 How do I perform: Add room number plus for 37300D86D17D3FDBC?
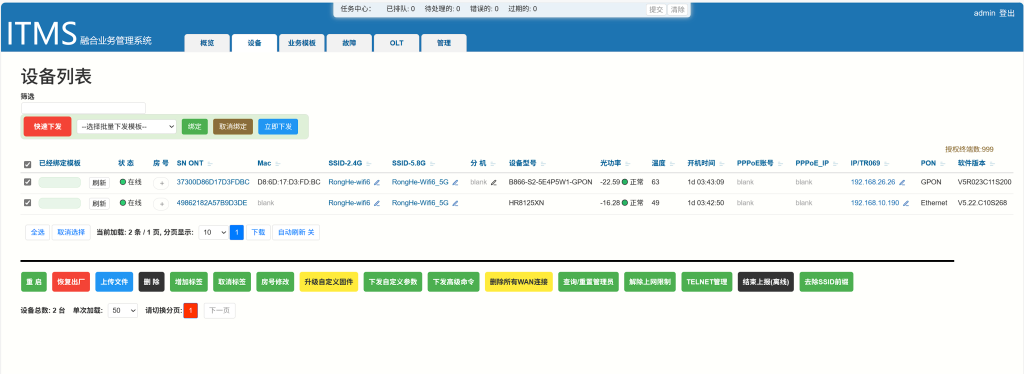pos(161,183)
